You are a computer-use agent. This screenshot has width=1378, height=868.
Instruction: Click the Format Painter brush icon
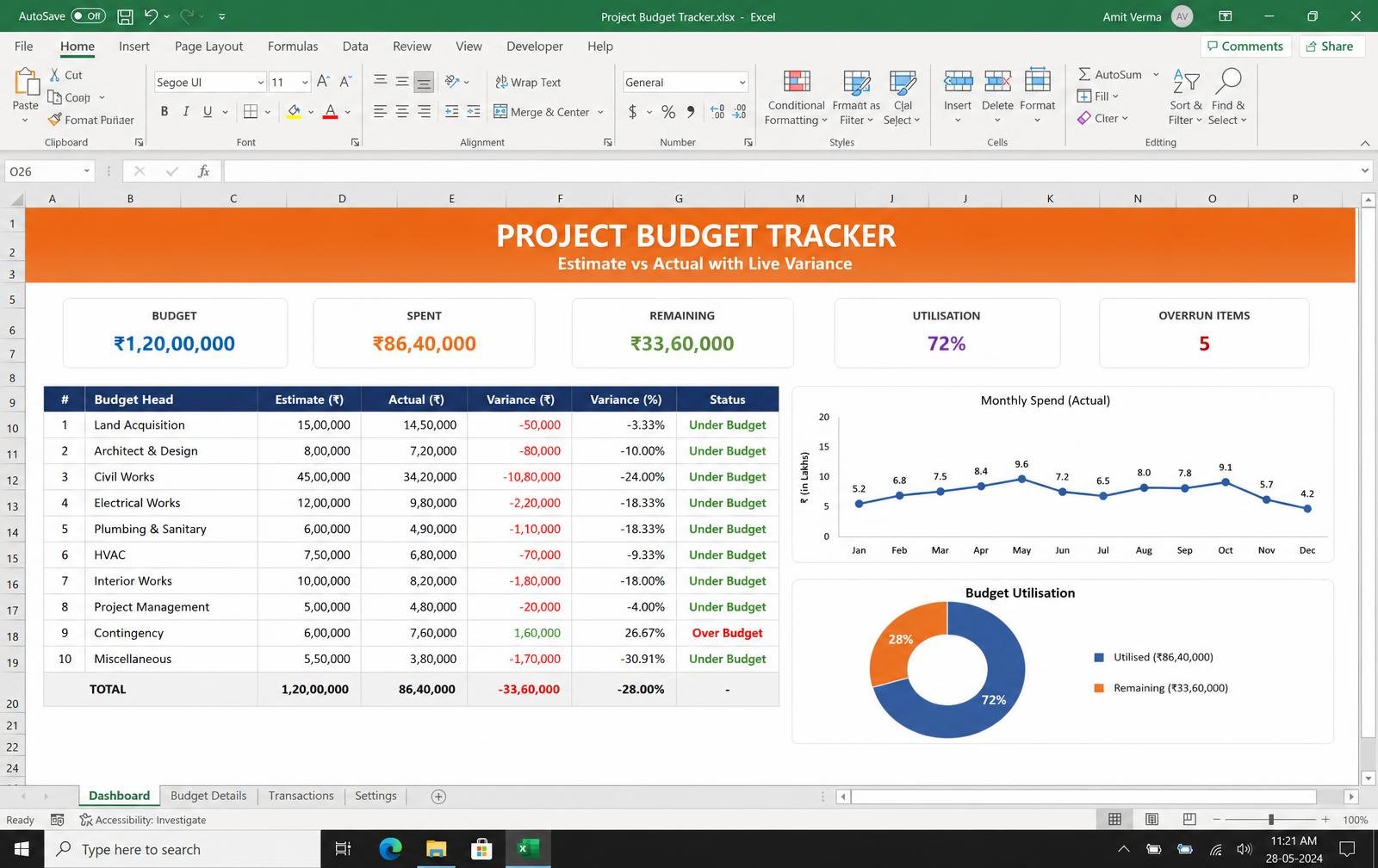[55, 120]
